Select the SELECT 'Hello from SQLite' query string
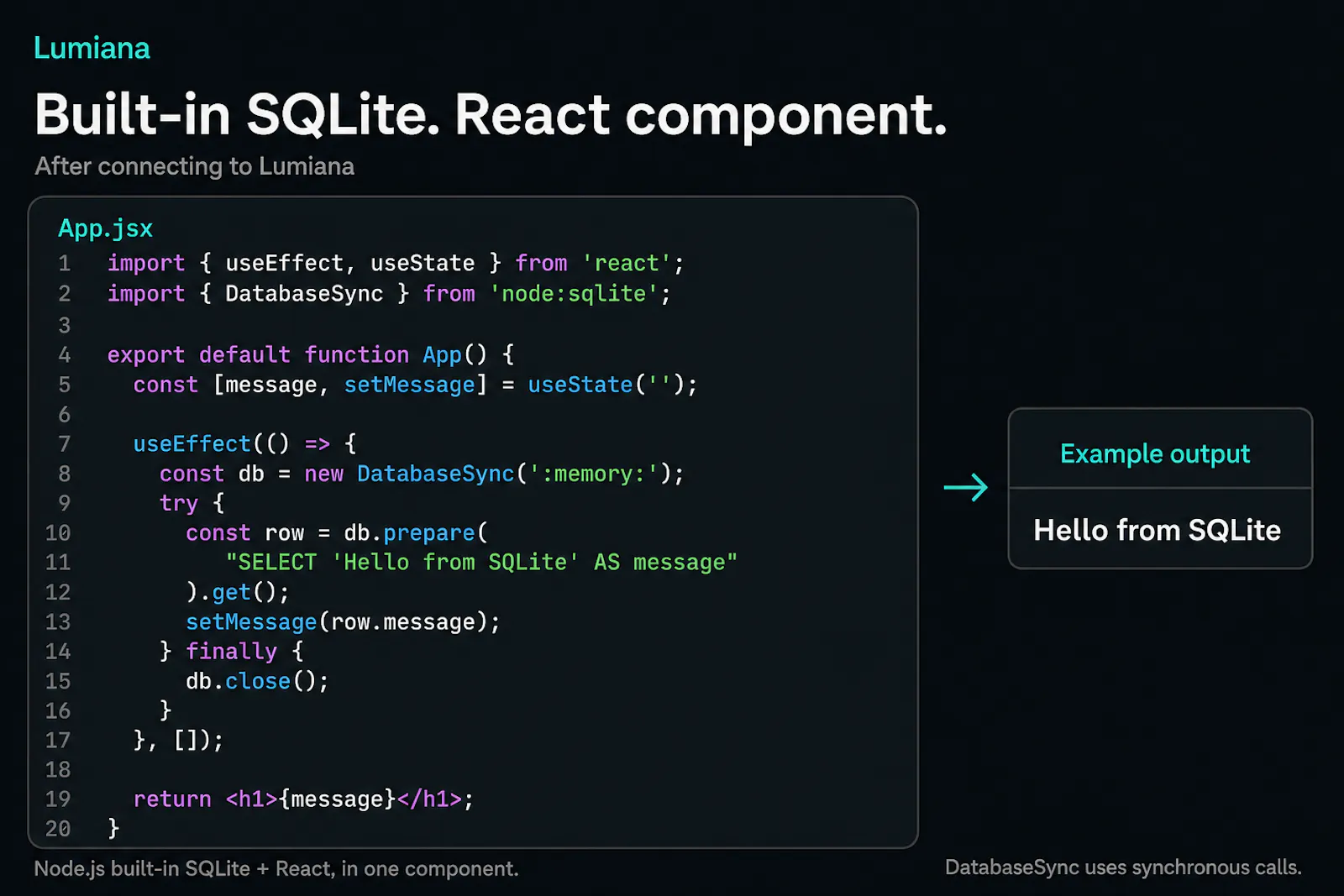Image resolution: width=1344 pixels, height=896 pixels. click(481, 563)
